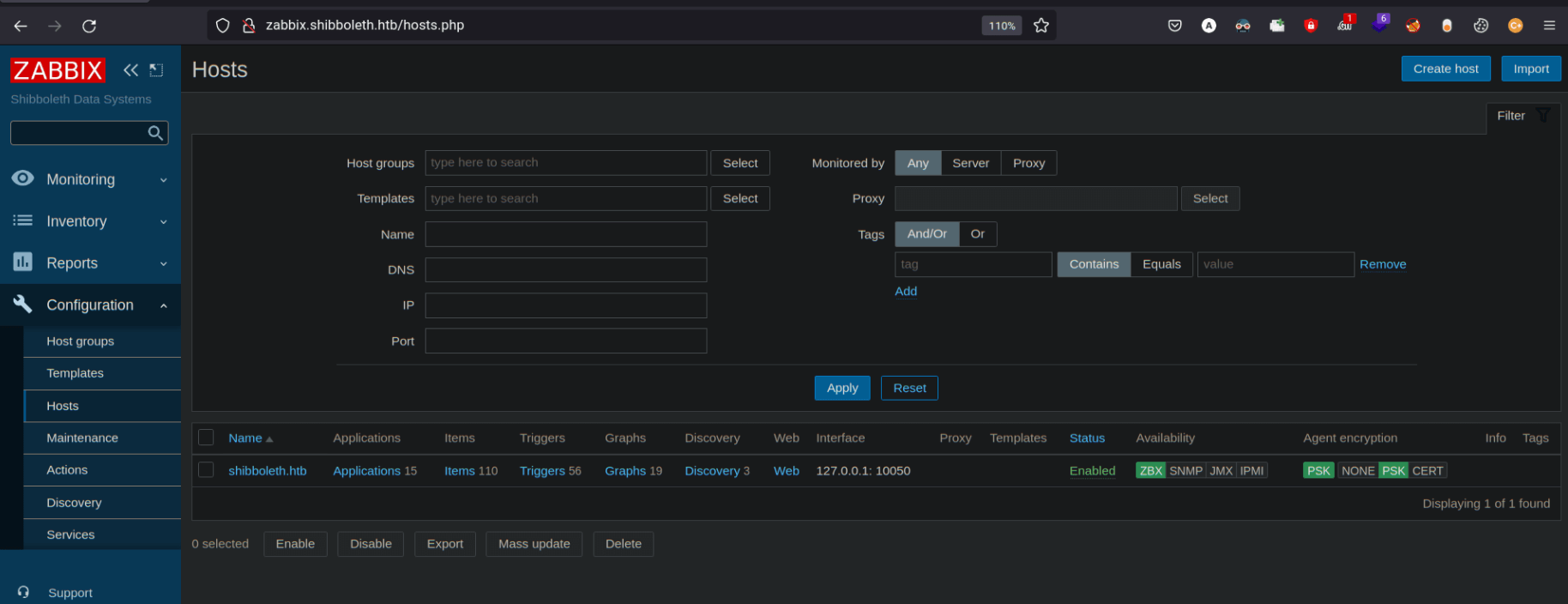Click the sidebar search magnifier icon
The image size is (1568, 604).
[x=155, y=133]
